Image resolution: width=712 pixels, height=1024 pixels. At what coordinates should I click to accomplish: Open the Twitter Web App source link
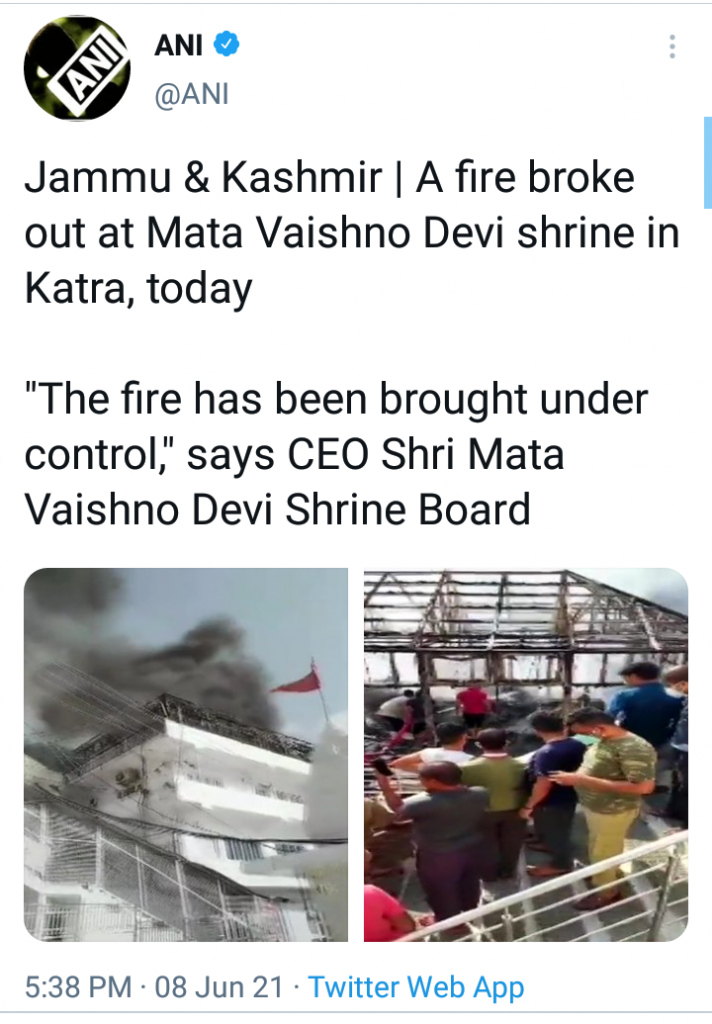pos(416,987)
